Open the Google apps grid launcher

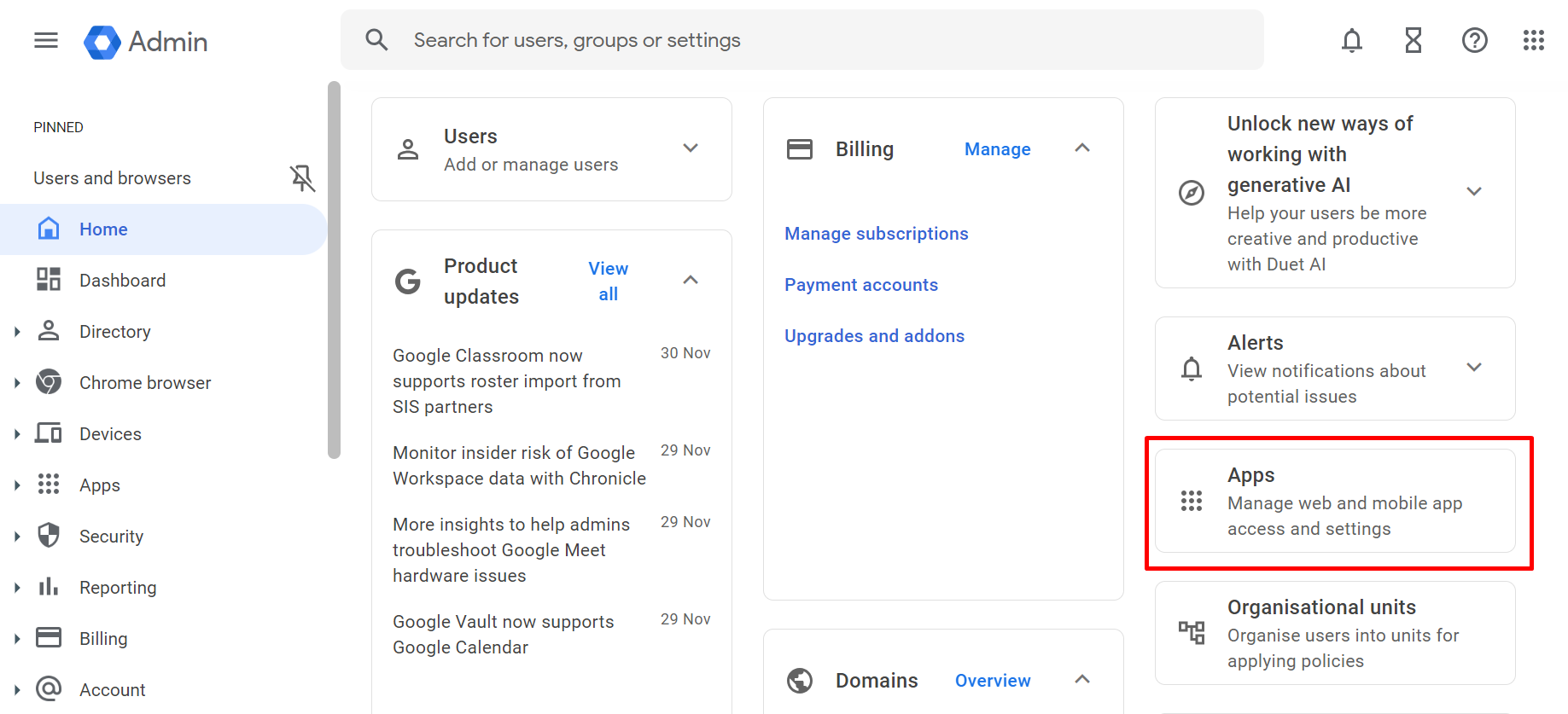point(1534,40)
